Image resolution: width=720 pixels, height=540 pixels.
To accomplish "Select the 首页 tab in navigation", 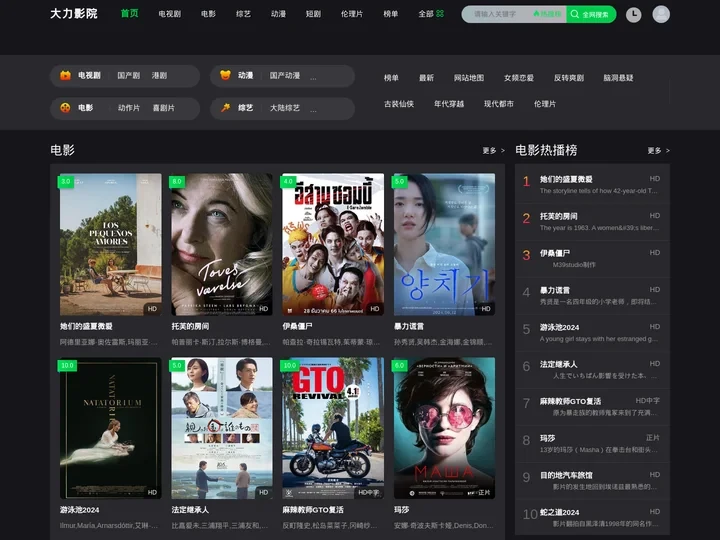I will (129, 13).
